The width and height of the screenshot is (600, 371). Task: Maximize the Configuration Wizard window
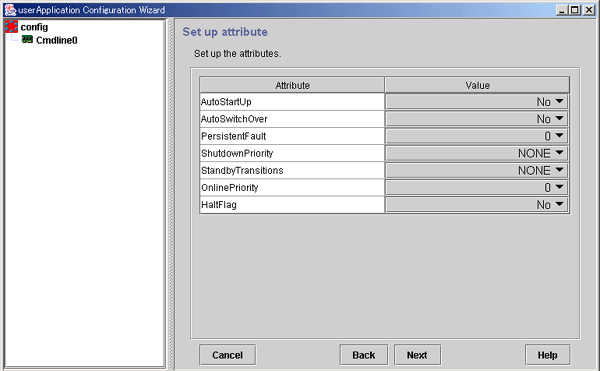point(575,10)
